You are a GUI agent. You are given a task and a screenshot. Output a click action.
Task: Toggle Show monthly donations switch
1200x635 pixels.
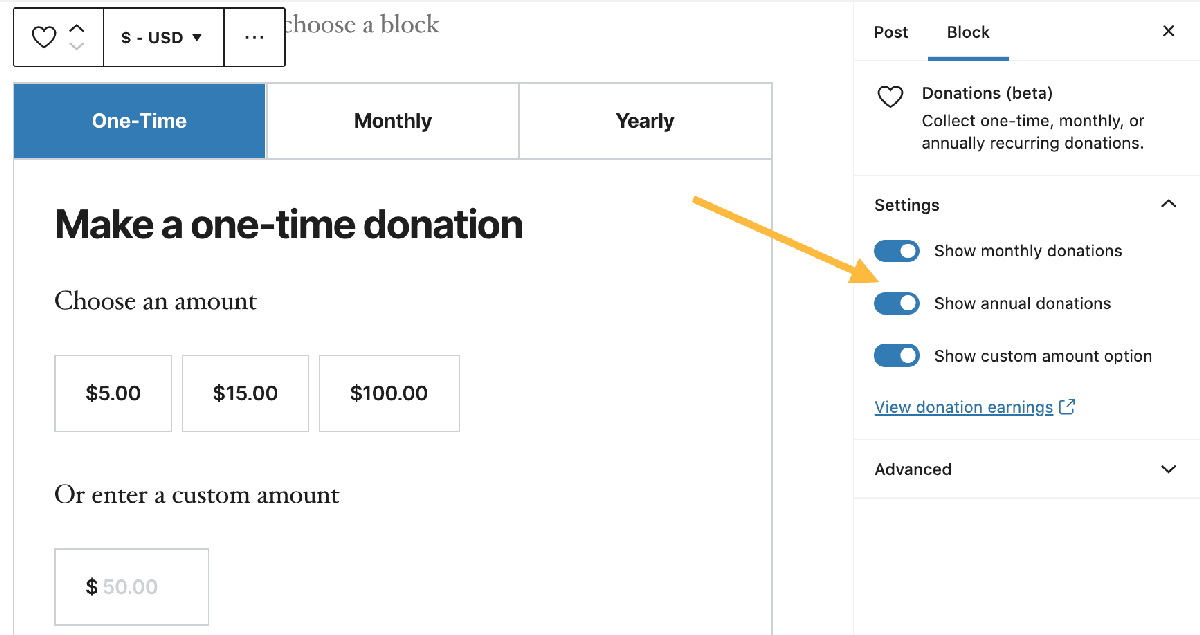[x=897, y=251]
